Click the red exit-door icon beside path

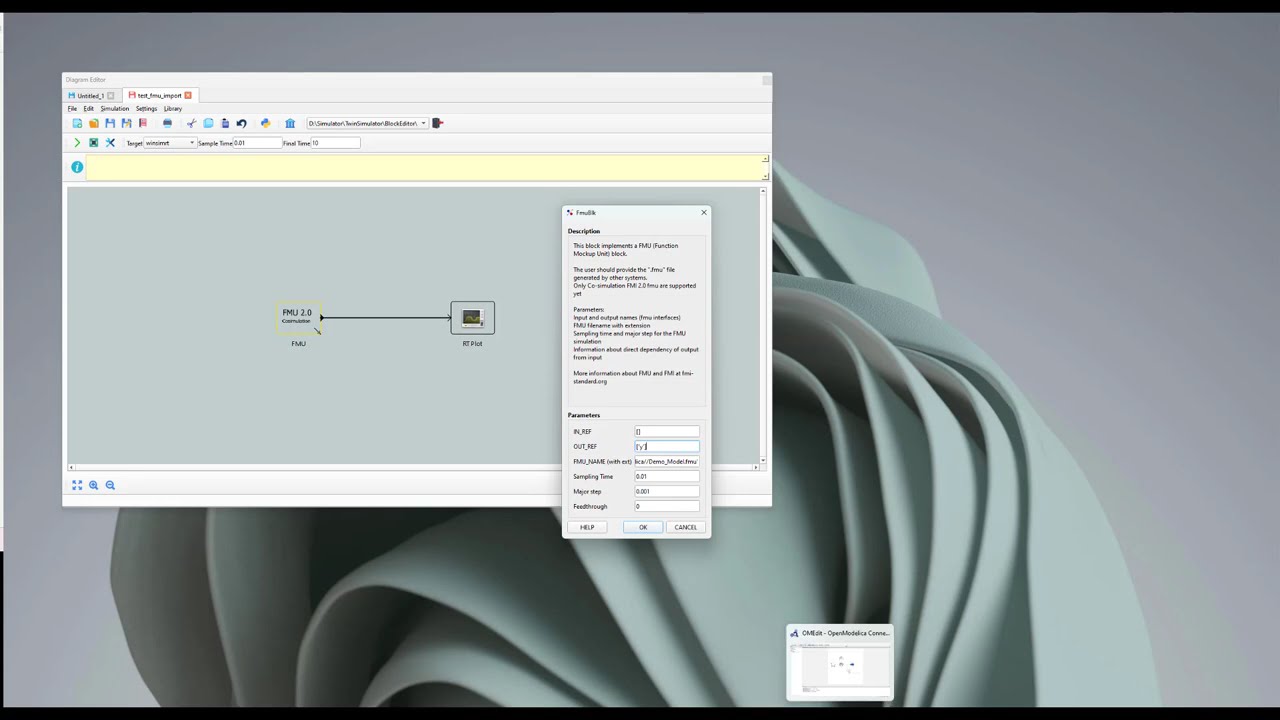pos(437,123)
